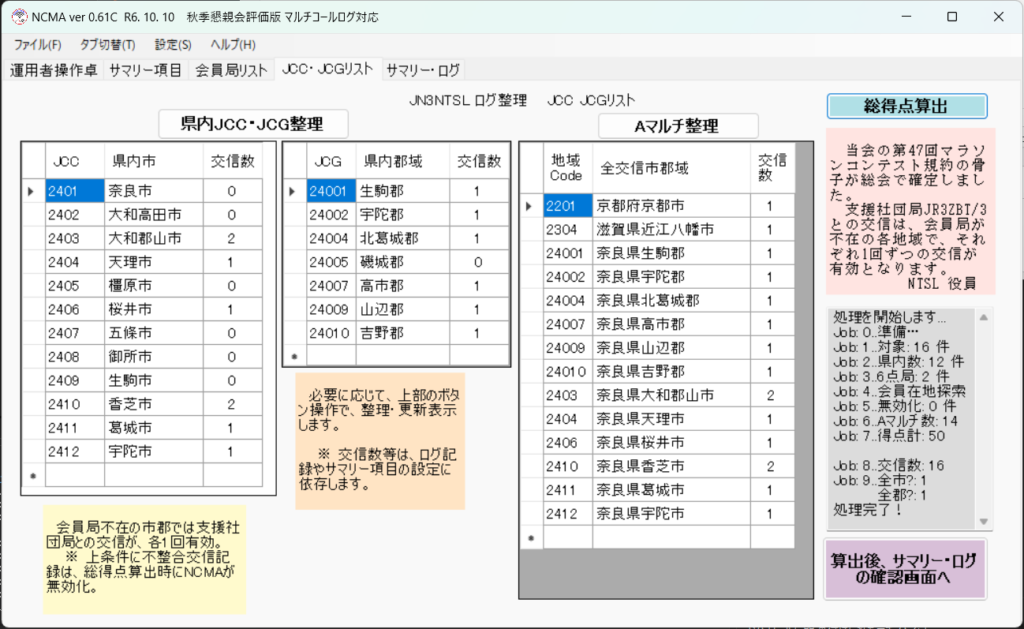Click the 地域Code column header
The width and height of the screenshot is (1024, 629).
coord(566,166)
